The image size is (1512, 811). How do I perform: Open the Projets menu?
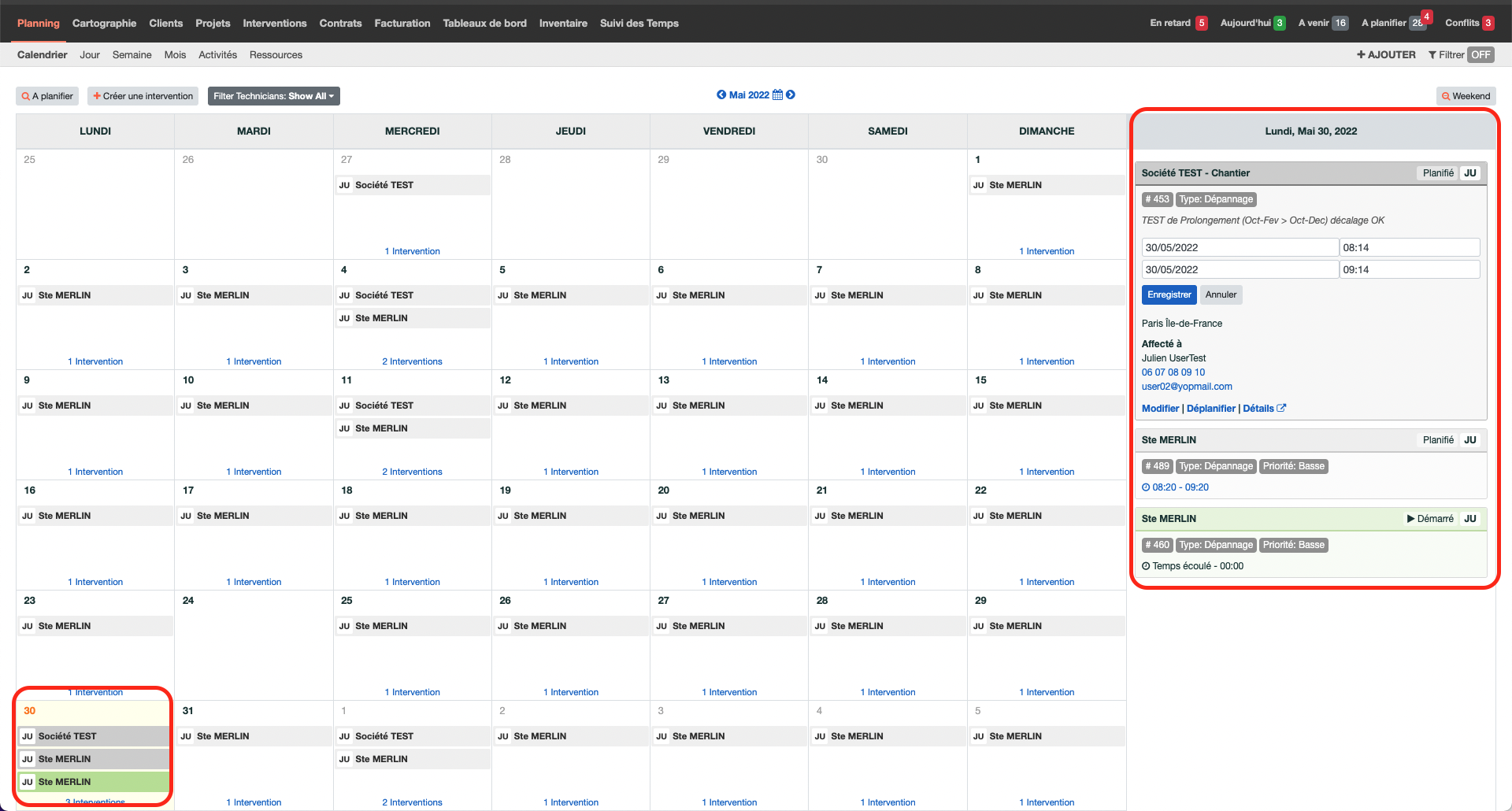[x=213, y=23]
